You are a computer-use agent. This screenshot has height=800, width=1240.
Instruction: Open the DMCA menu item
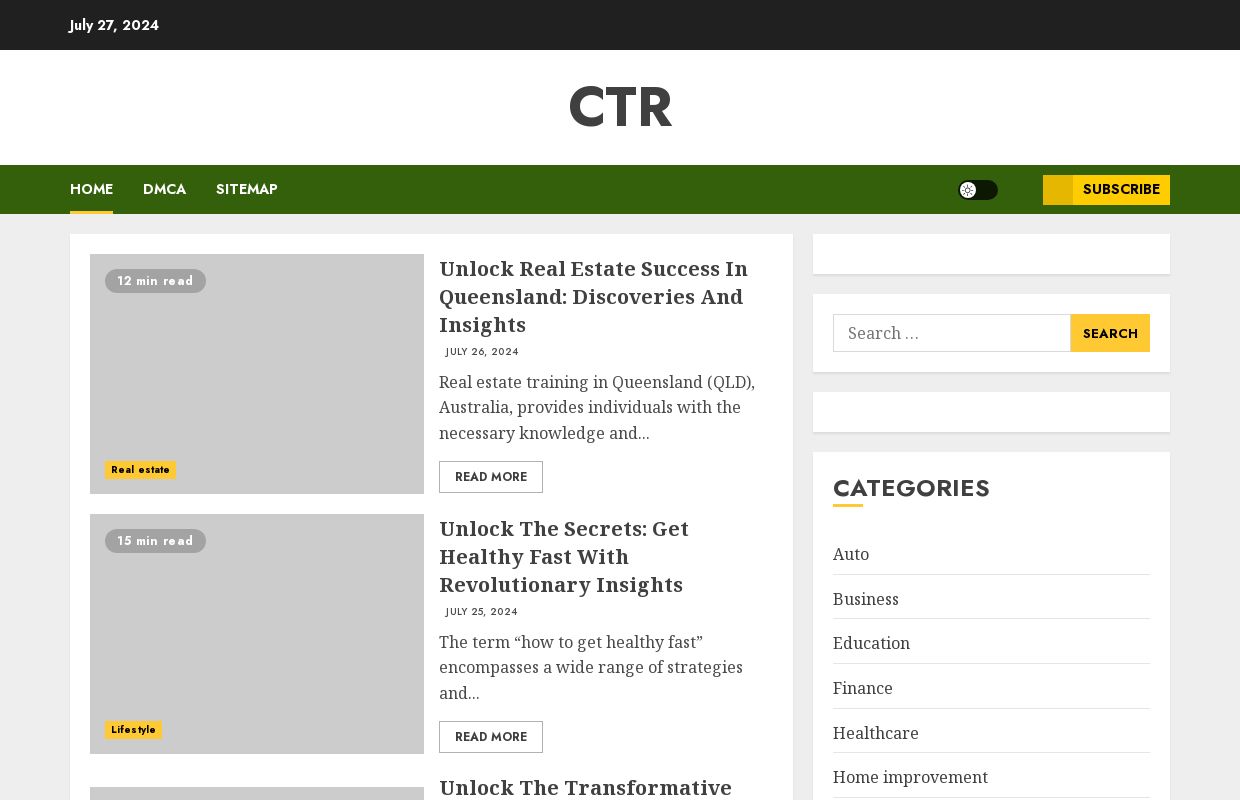164,189
